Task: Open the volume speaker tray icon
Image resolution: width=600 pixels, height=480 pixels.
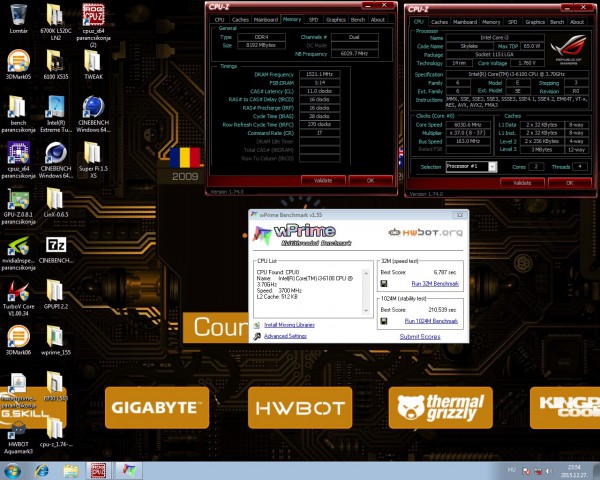Action: [x=549, y=471]
